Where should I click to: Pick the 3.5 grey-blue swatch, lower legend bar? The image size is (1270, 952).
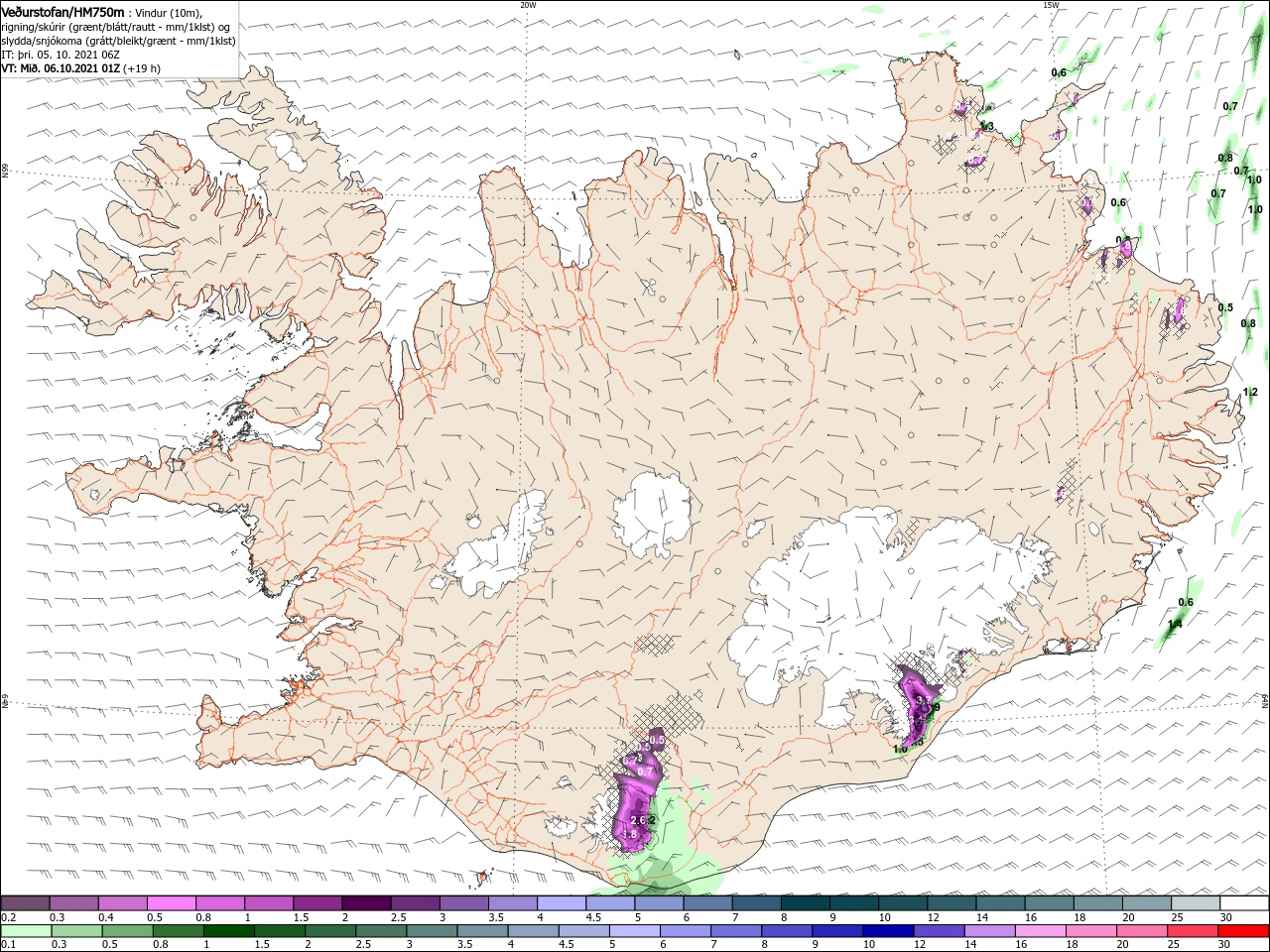pos(482,931)
